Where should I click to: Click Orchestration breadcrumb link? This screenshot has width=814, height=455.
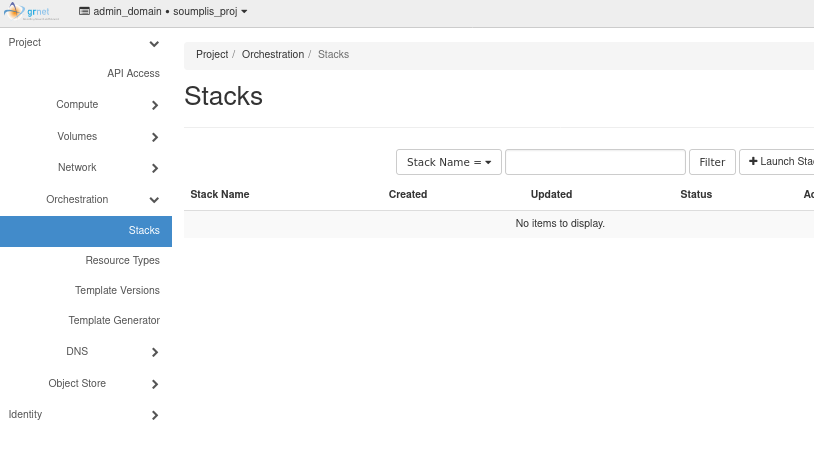pyautogui.click(x=273, y=55)
